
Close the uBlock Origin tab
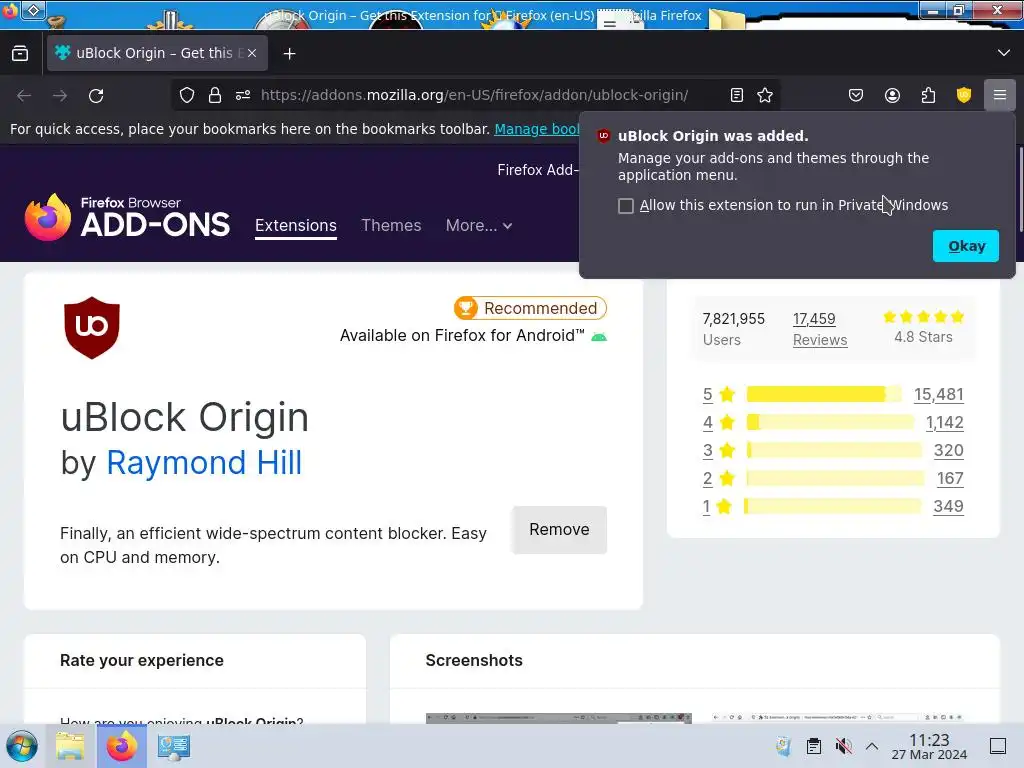tap(252, 53)
